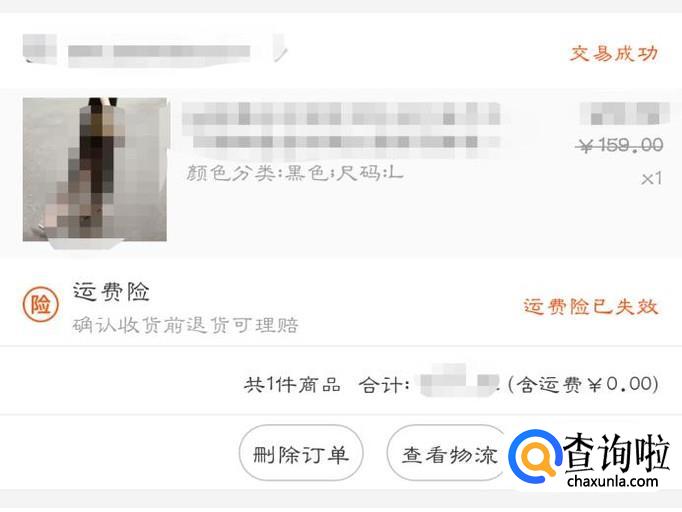Click the (含运费 ¥0.00) note

click(x=583, y=384)
